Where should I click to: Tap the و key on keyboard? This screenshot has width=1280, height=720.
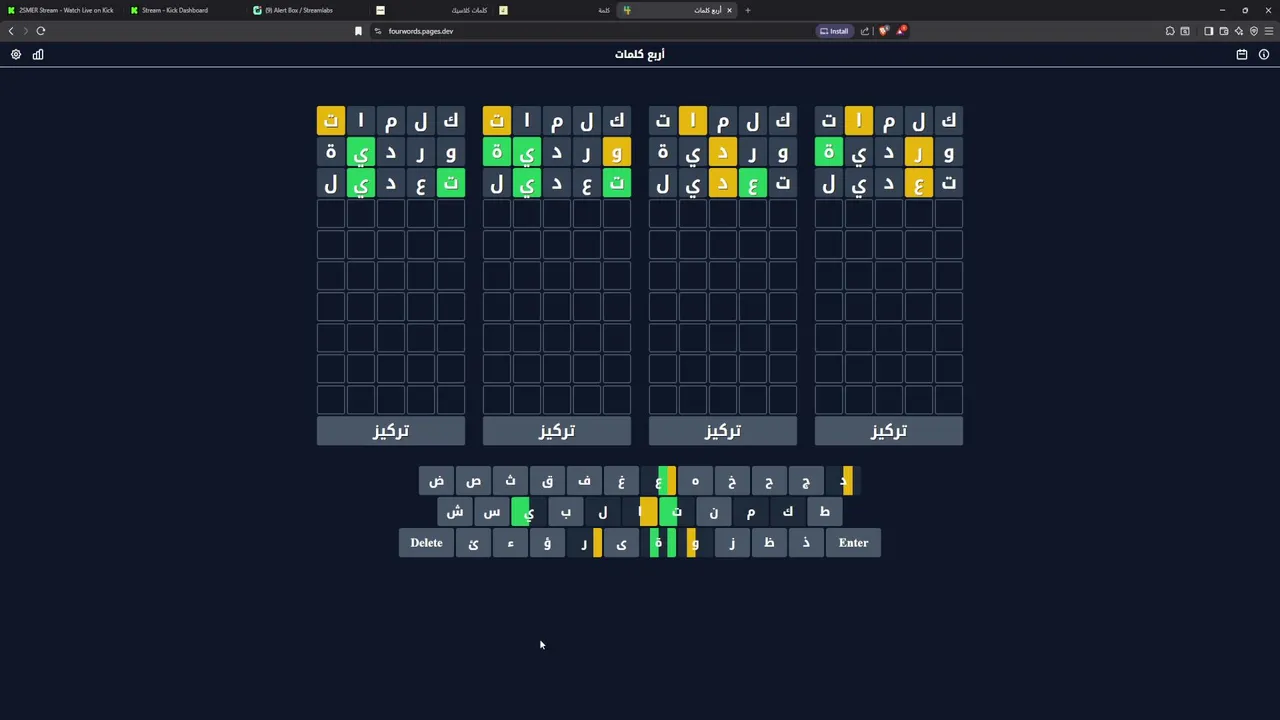point(695,543)
